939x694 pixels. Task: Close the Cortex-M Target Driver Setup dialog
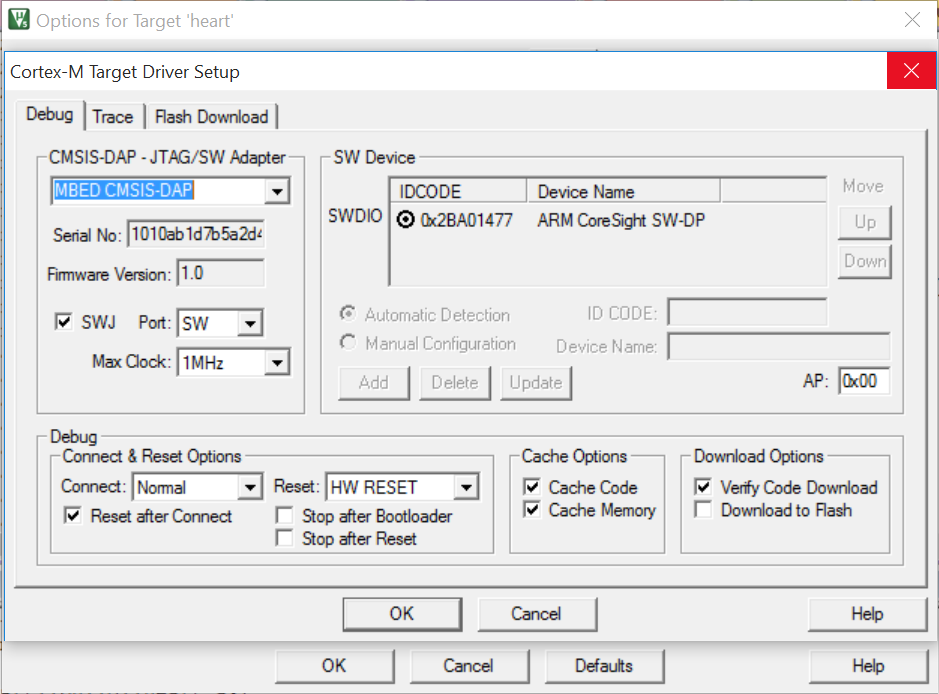pos(911,71)
